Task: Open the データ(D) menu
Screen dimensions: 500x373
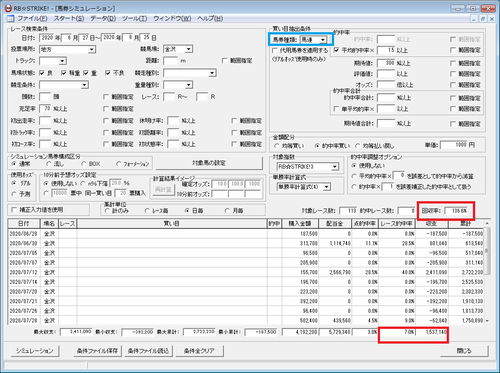Action: (103, 19)
